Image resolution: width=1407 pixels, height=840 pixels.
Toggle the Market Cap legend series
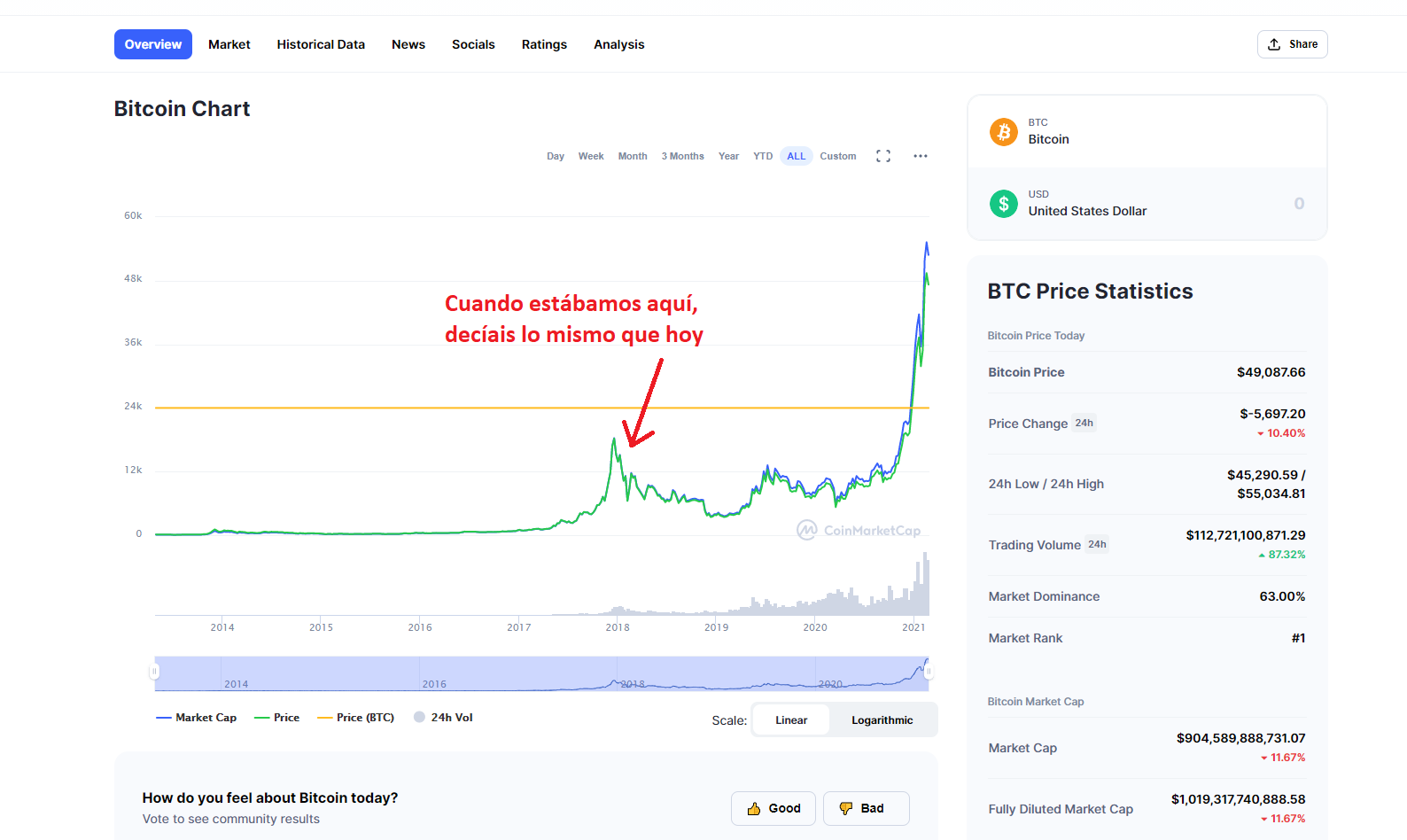pyautogui.click(x=197, y=718)
